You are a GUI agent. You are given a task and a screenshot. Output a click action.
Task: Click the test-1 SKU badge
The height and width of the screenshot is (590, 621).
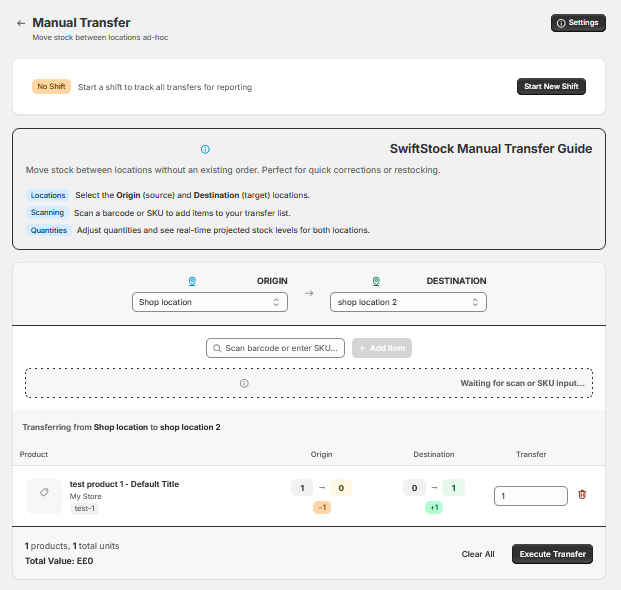pyautogui.click(x=84, y=508)
